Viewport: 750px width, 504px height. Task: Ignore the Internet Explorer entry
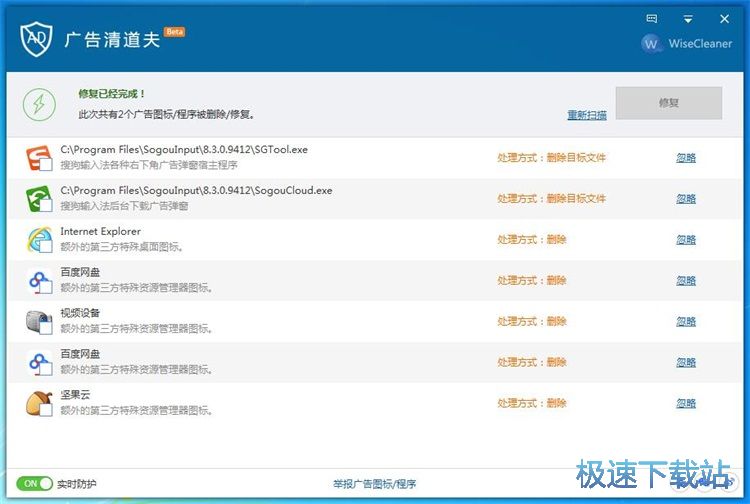point(686,240)
